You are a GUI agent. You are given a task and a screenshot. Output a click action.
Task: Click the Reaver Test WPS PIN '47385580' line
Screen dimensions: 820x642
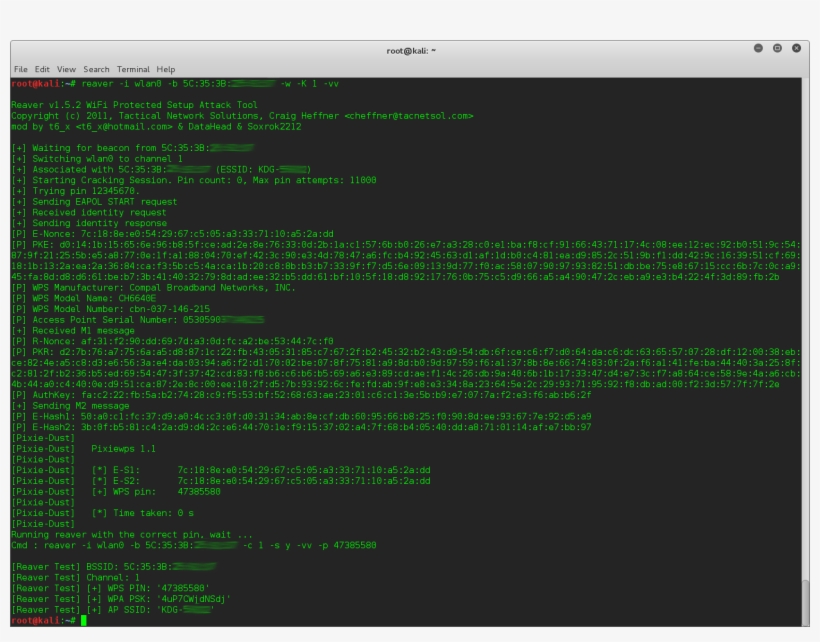[110, 588]
